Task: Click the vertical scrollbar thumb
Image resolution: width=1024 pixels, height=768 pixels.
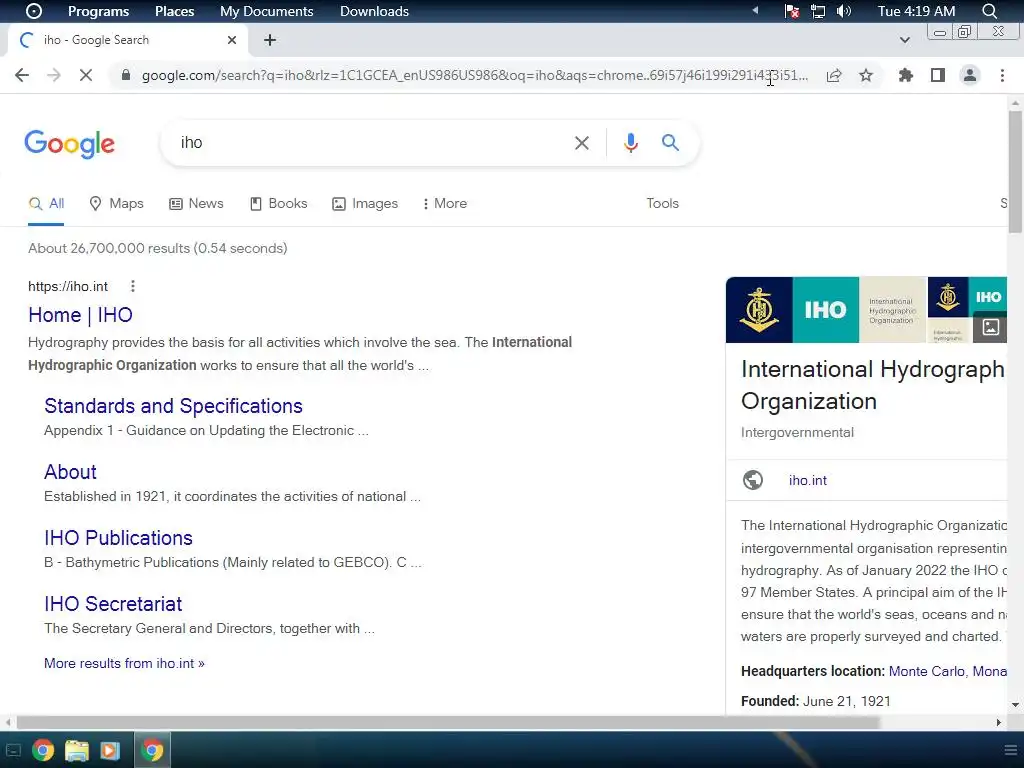Action: [x=1015, y=171]
